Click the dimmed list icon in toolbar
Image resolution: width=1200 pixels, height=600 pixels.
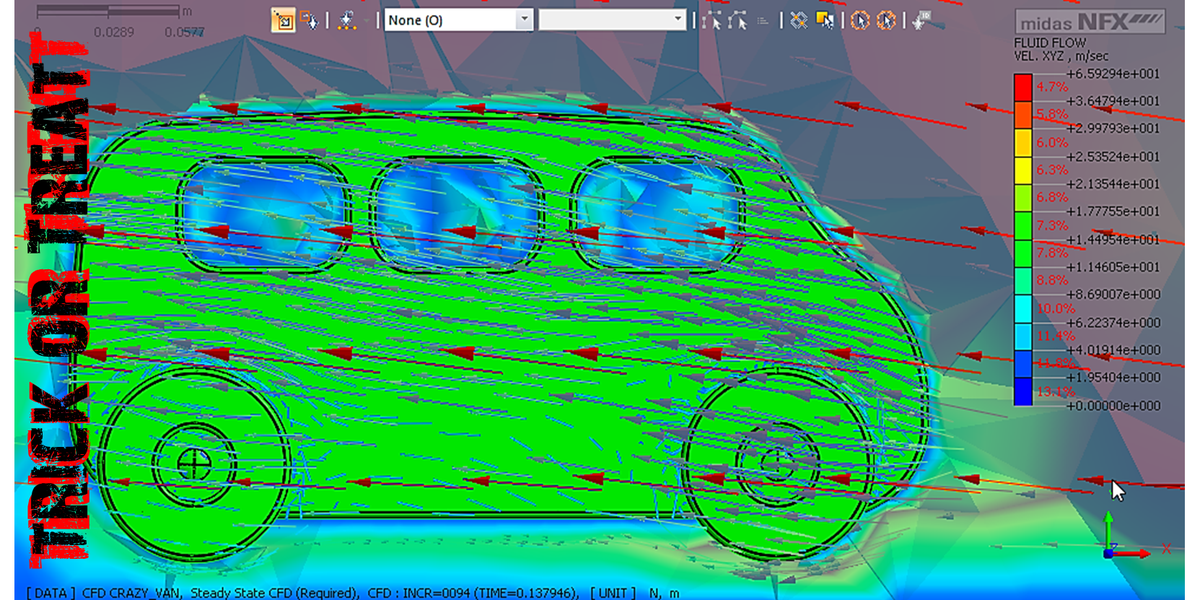click(x=765, y=20)
